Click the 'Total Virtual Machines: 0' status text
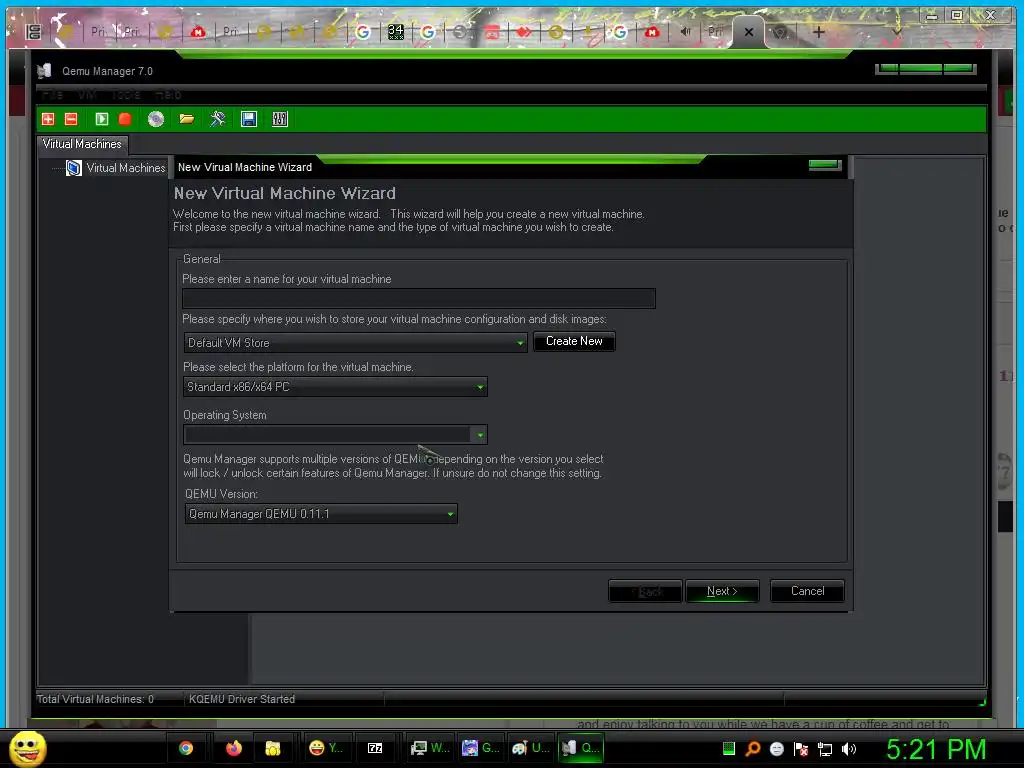 (95, 699)
